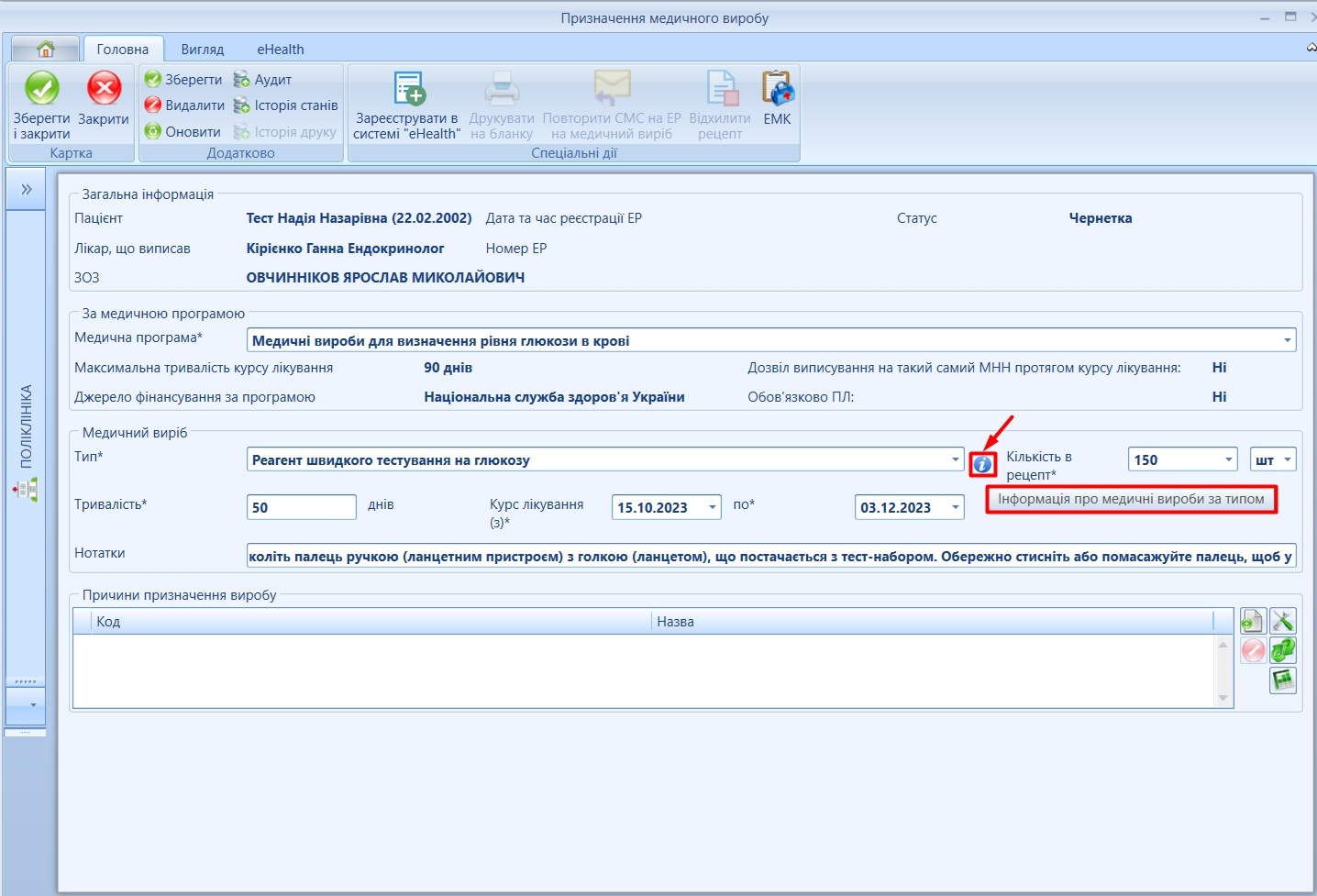The image size is (1317, 896).
Task: Add new reason record icon
Action: (x=1253, y=622)
